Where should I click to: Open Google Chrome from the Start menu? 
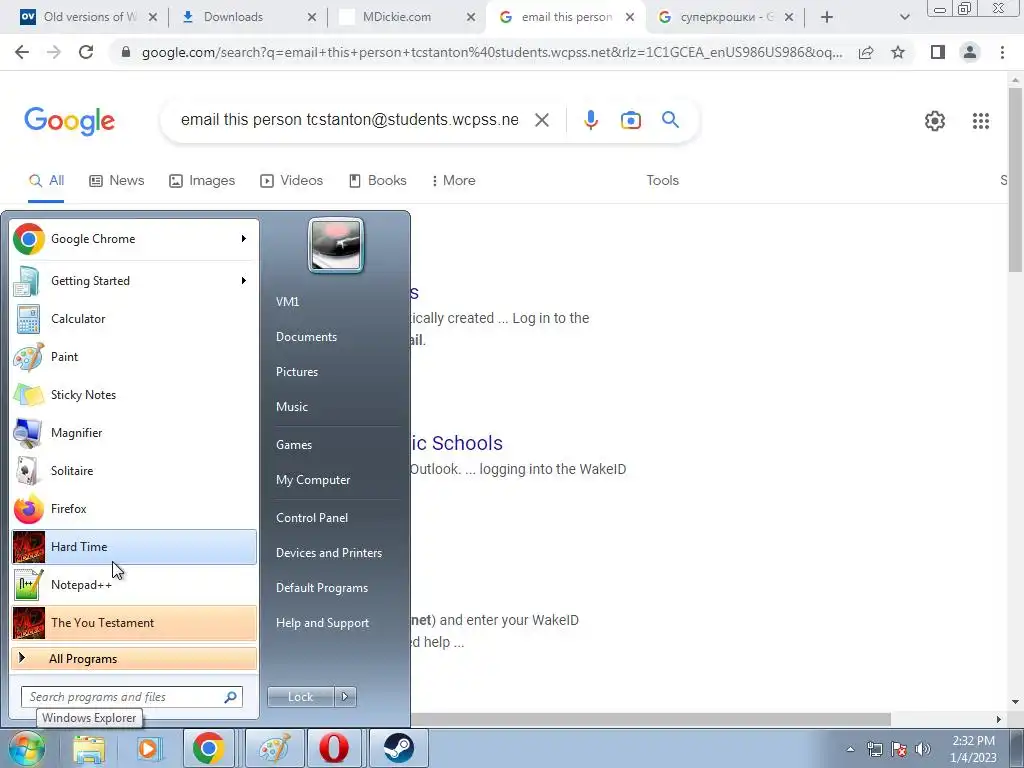tap(134, 239)
